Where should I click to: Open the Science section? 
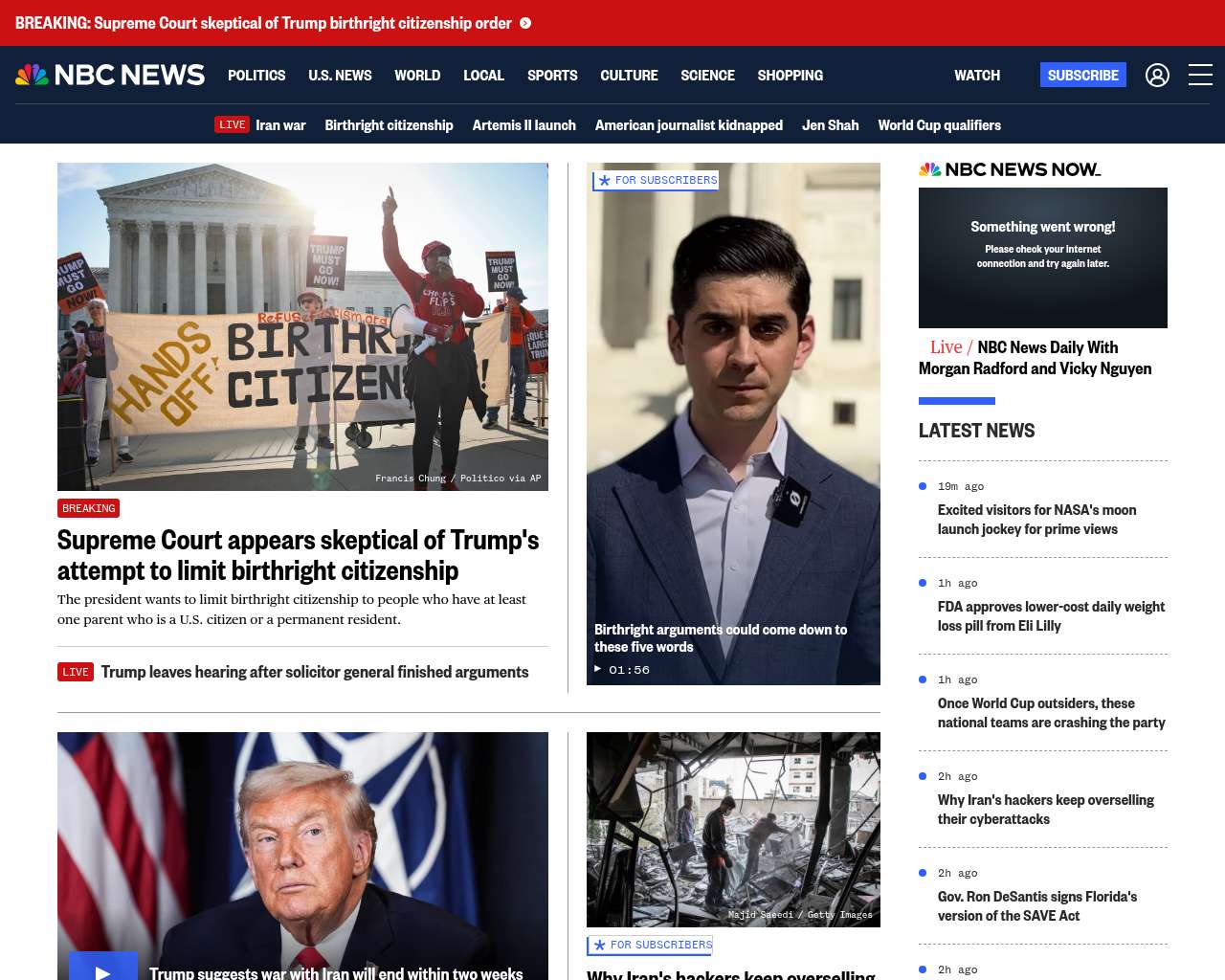(707, 75)
